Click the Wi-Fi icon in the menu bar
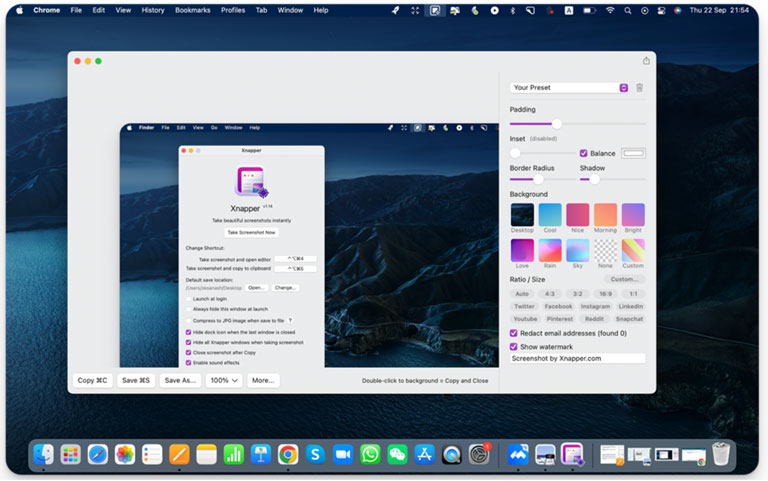This screenshot has width=768, height=481. pyautogui.click(x=610, y=10)
